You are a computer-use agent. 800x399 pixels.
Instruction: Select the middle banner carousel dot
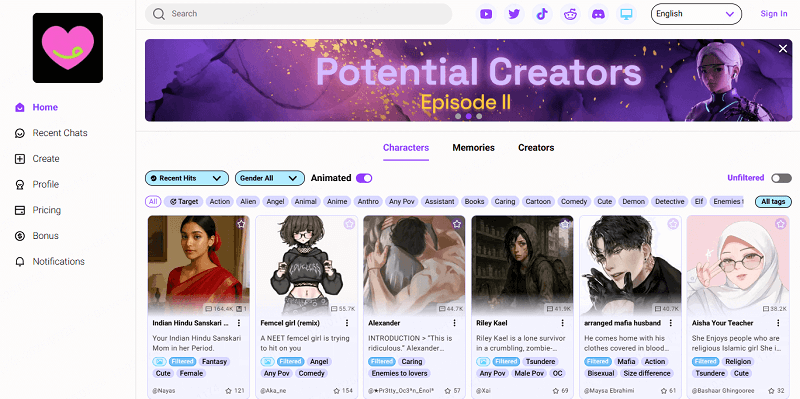pyautogui.click(x=468, y=116)
